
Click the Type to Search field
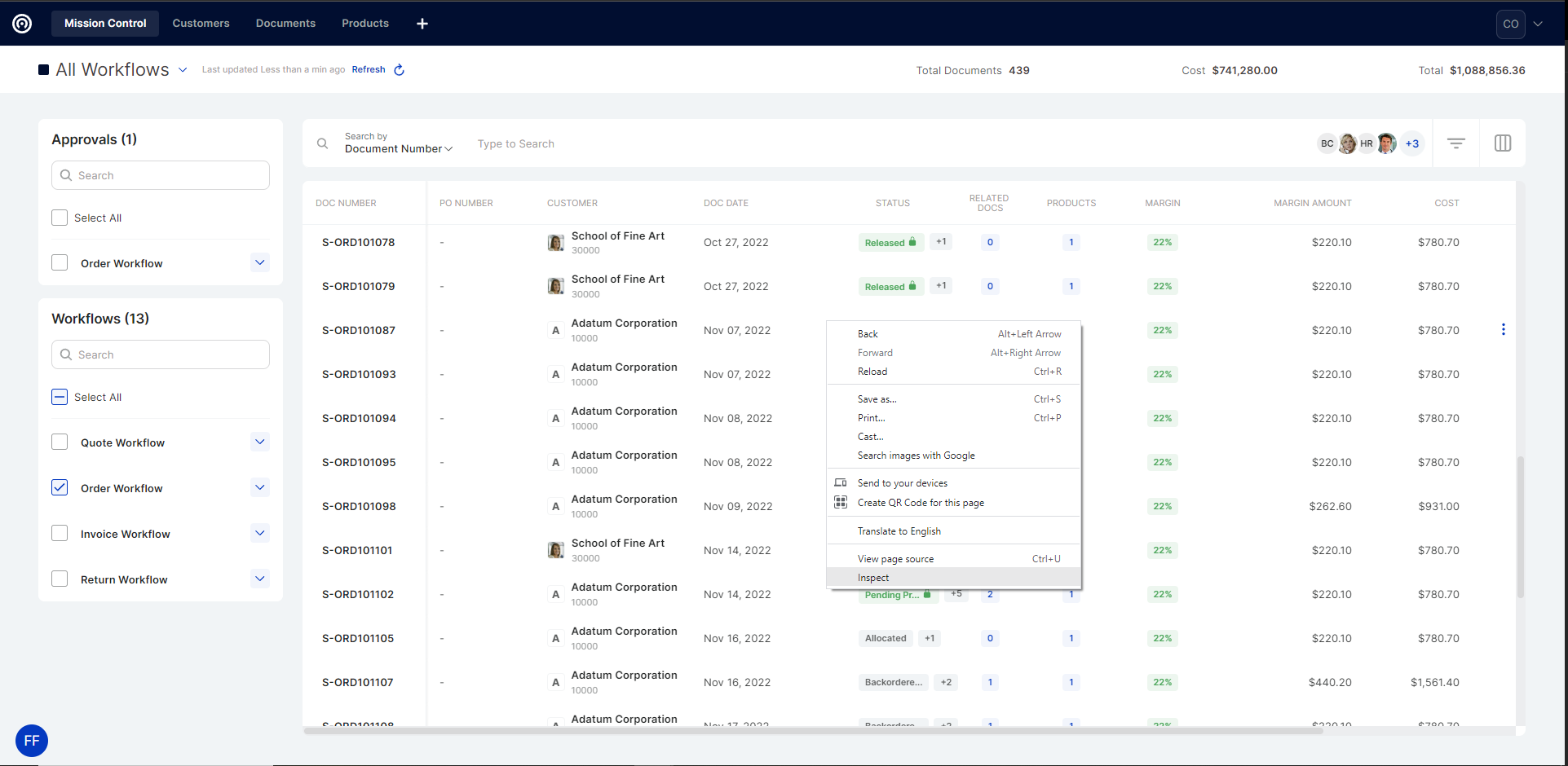point(515,144)
